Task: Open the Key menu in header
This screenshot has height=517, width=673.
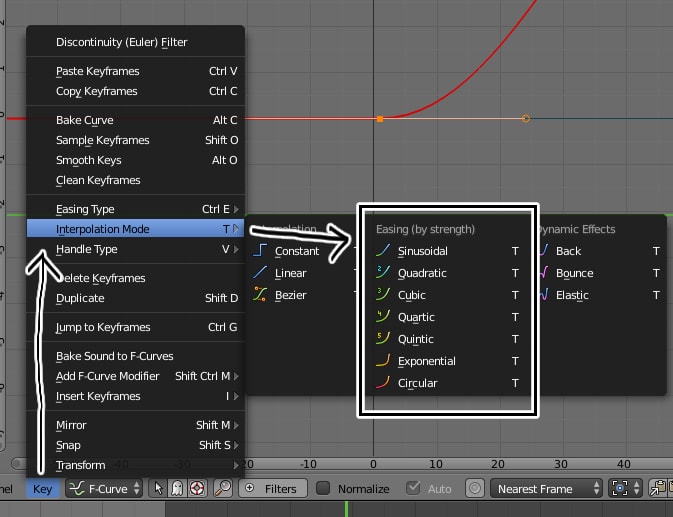Action: point(42,489)
